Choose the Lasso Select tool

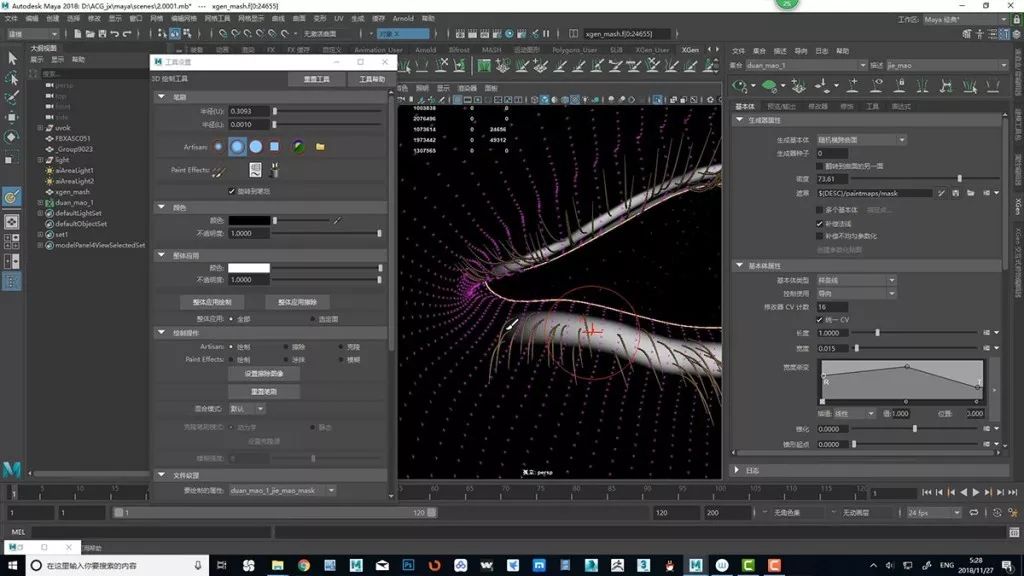tap(12, 78)
